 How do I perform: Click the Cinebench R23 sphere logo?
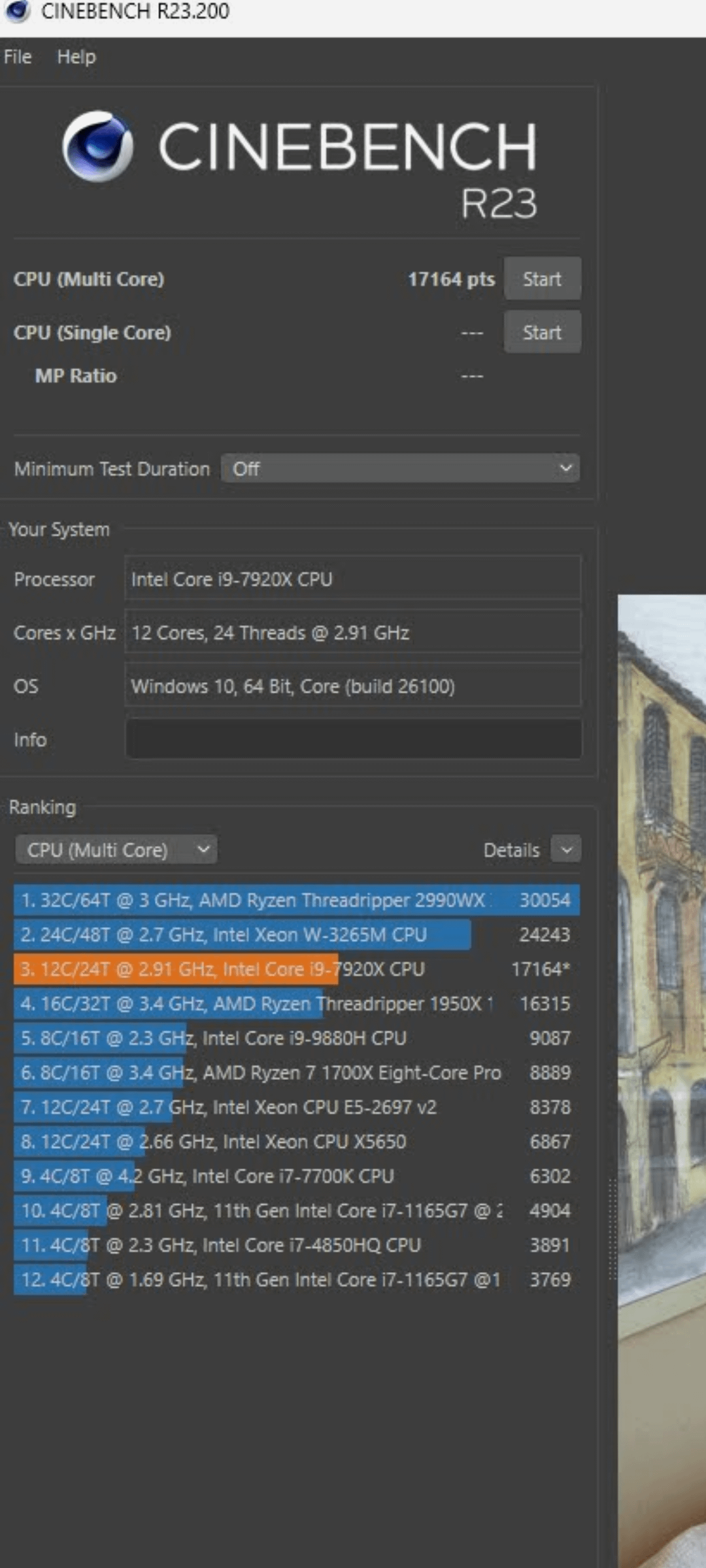[x=97, y=146]
